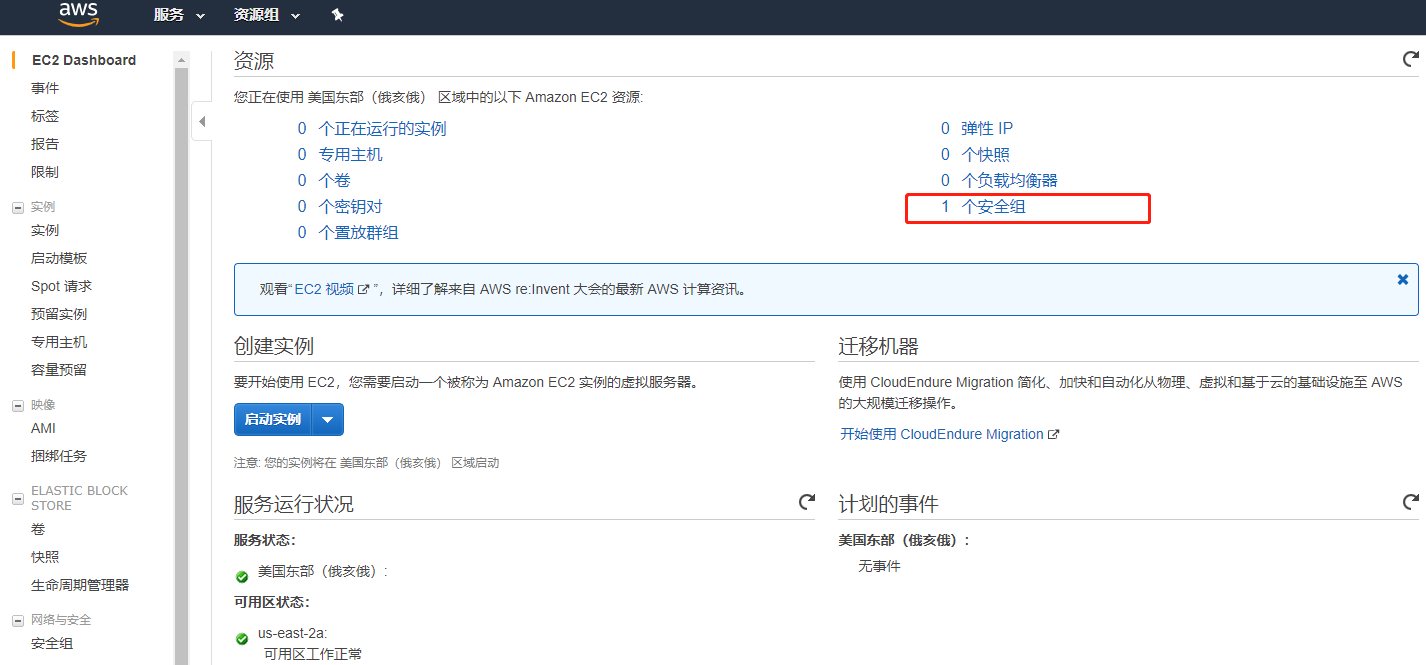
Task: Collapse the 实例 section in the sidebar
Action: click(17, 207)
